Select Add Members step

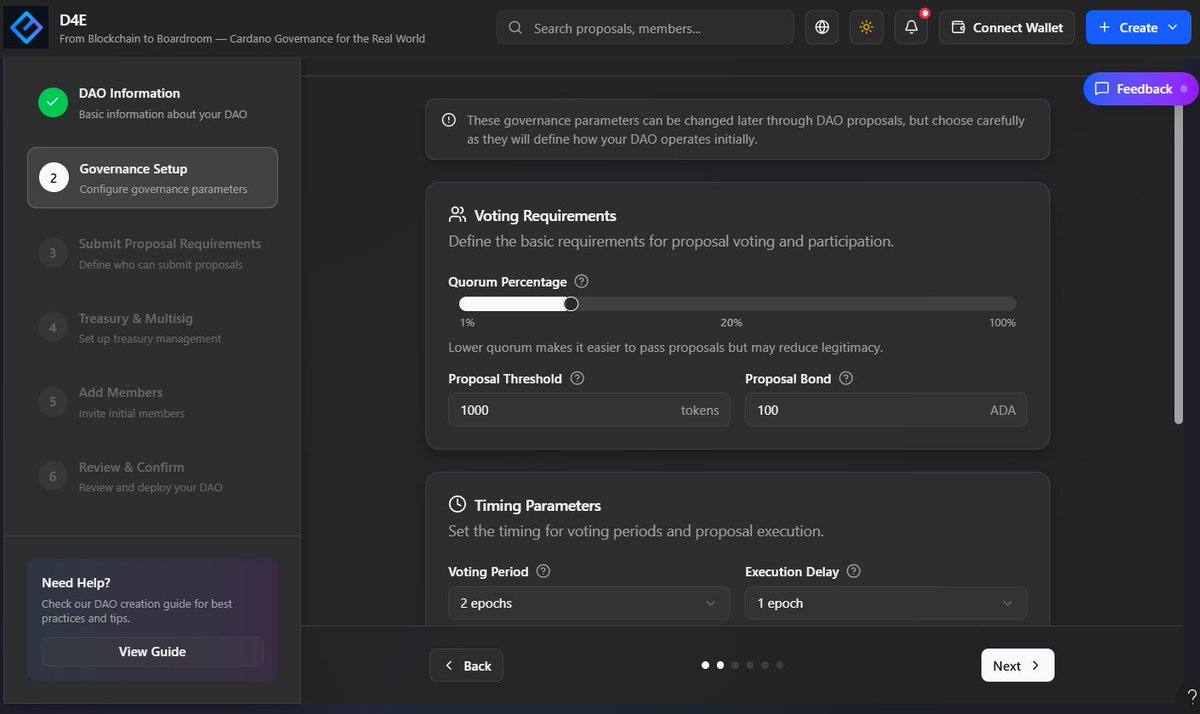(152, 402)
